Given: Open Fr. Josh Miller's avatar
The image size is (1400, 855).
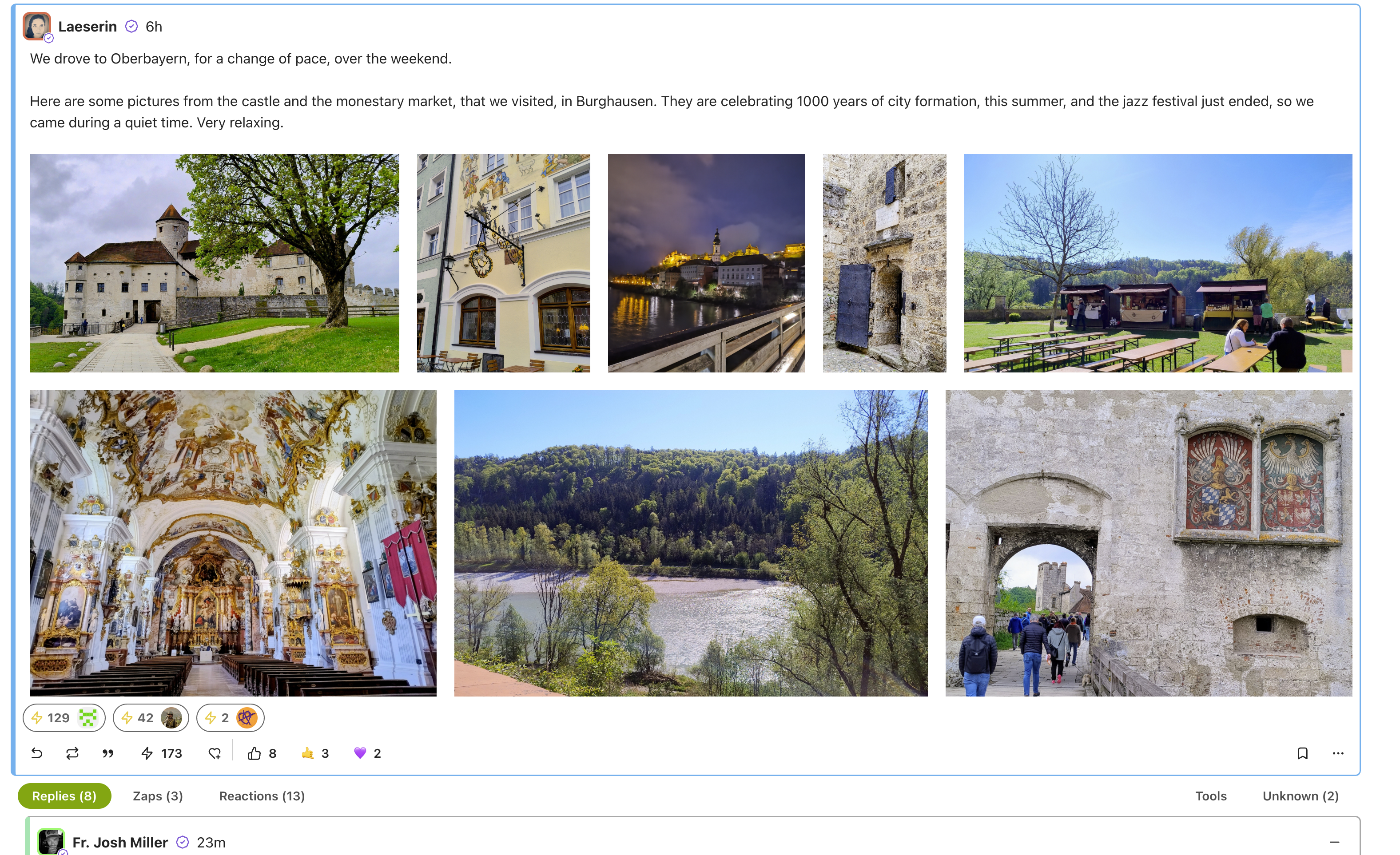Looking at the screenshot, I should tap(51, 841).
